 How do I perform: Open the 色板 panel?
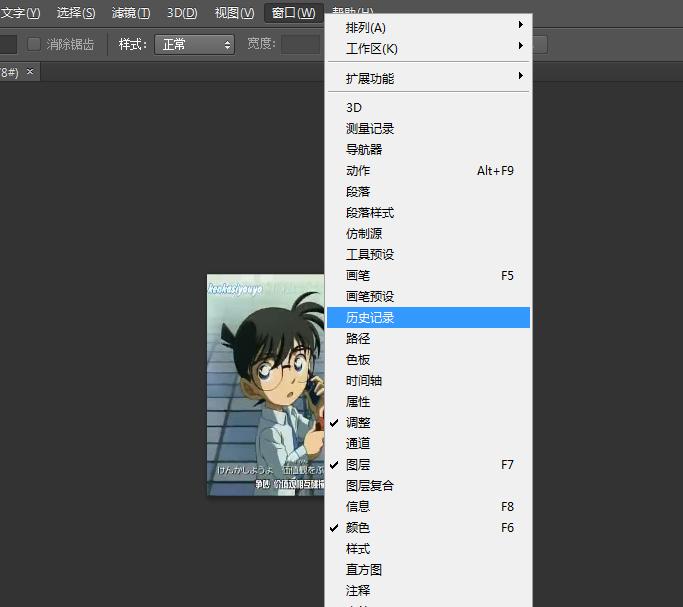point(429,359)
